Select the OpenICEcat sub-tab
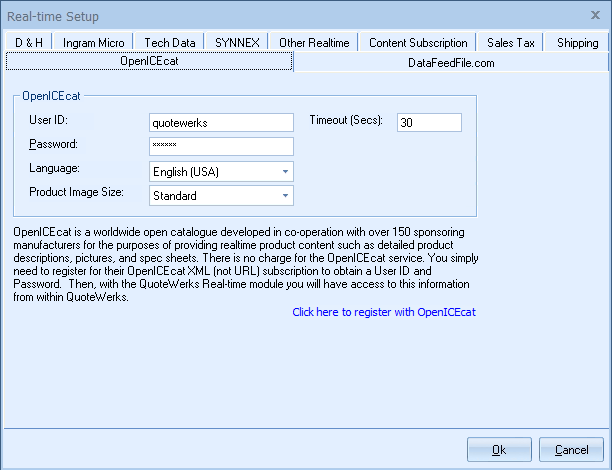The height and width of the screenshot is (470, 612). click(149, 61)
